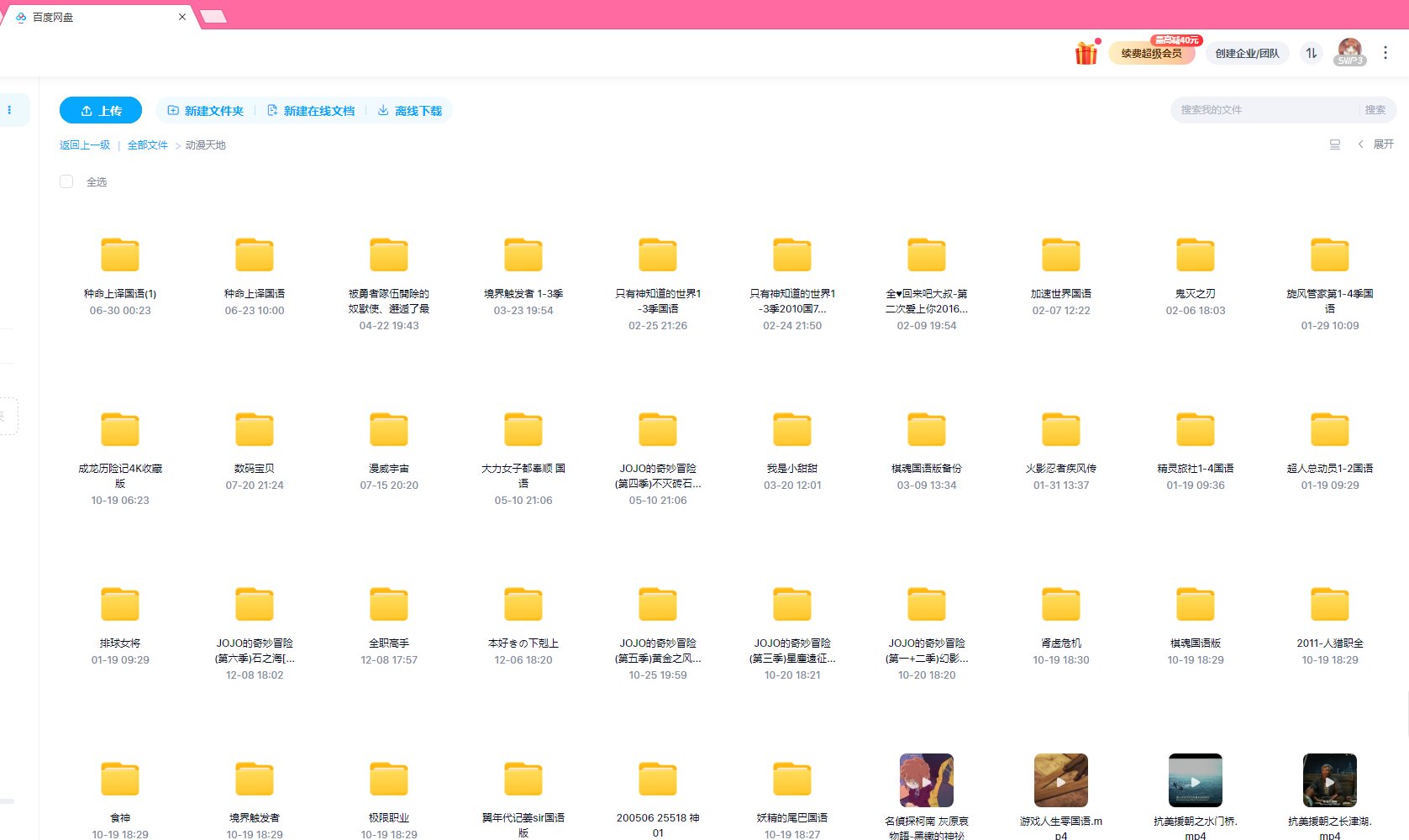This screenshot has width=1409, height=840.
Task: Open folder 种命上译国语(1)
Action: coord(120,255)
